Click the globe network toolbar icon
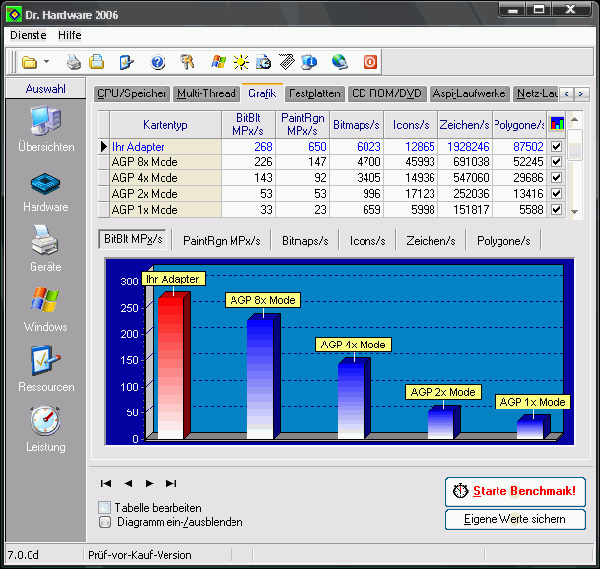600x569 pixels. click(340, 62)
